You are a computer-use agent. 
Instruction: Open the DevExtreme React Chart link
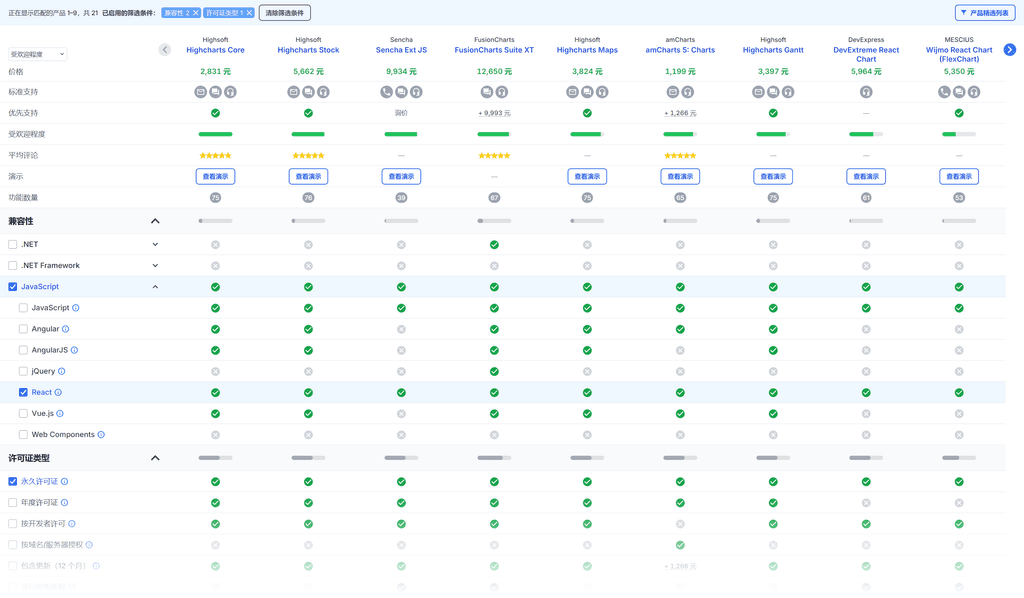(x=866, y=54)
